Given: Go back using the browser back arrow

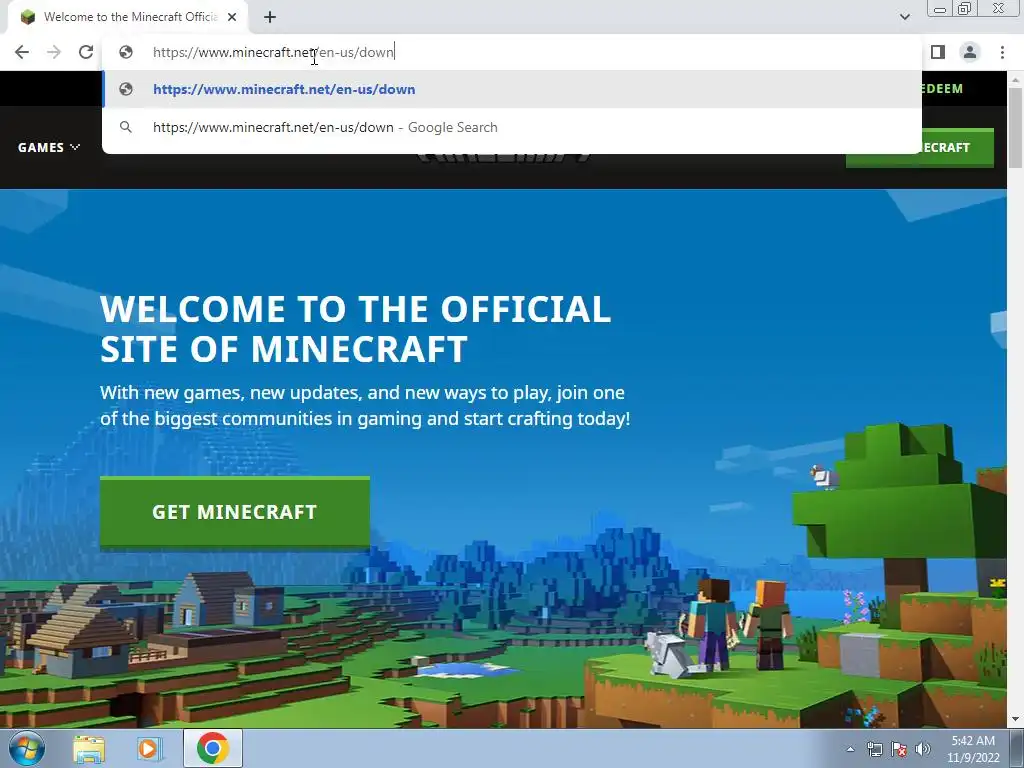Looking at the screenshot, I should [22, 52].
